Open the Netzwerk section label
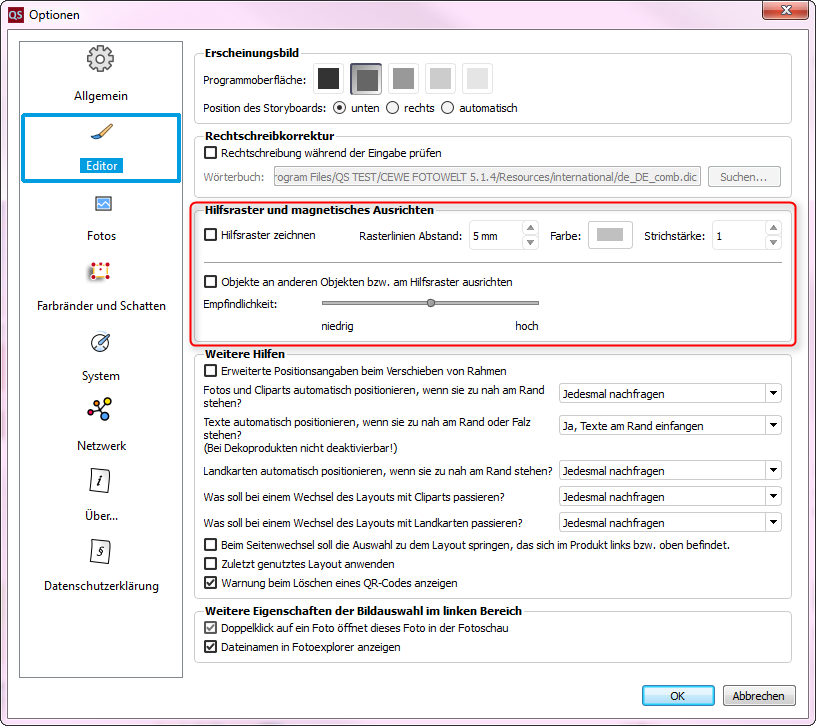Screen dimensions: 816x726 (x=101, y=446)
